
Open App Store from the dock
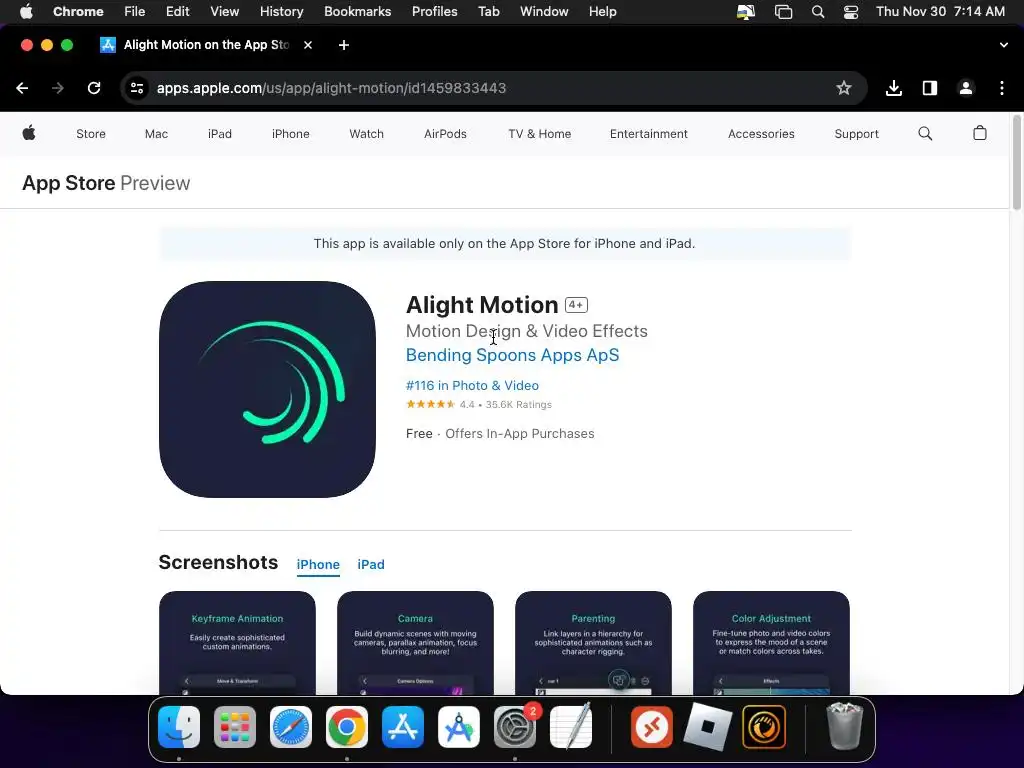pos(403,727)
